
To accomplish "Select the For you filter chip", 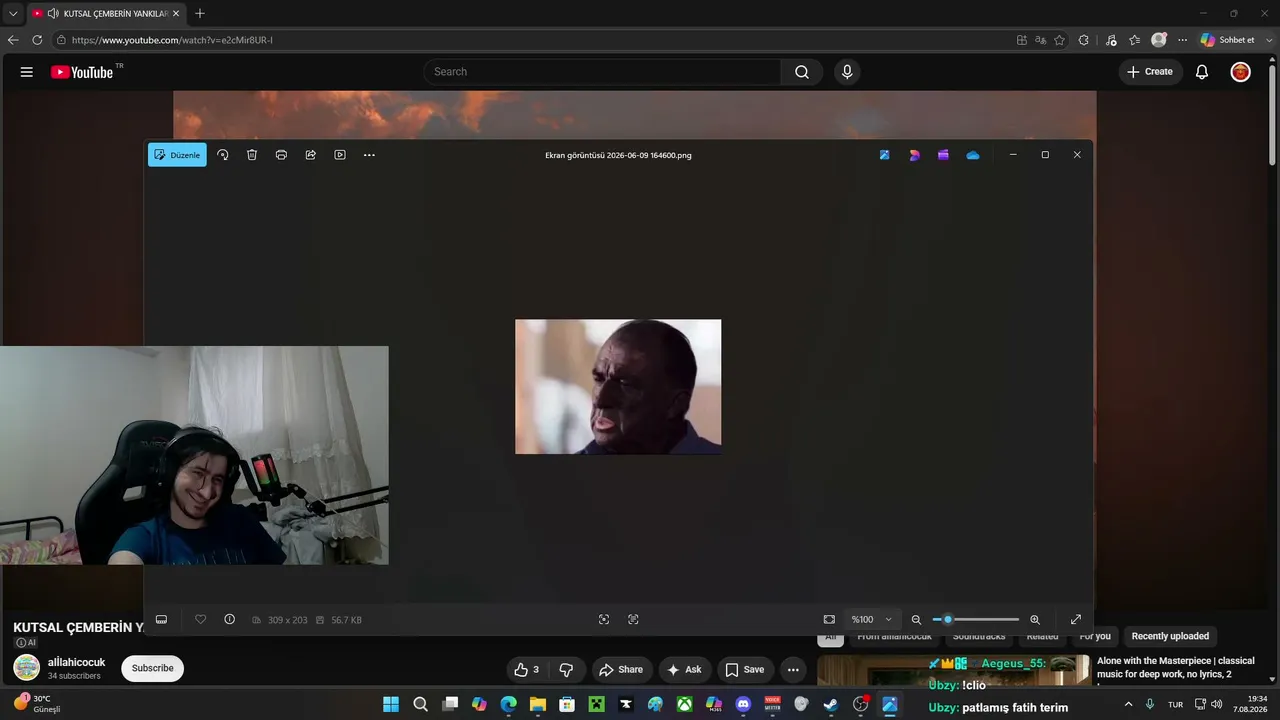I will tap(1095, 636).
